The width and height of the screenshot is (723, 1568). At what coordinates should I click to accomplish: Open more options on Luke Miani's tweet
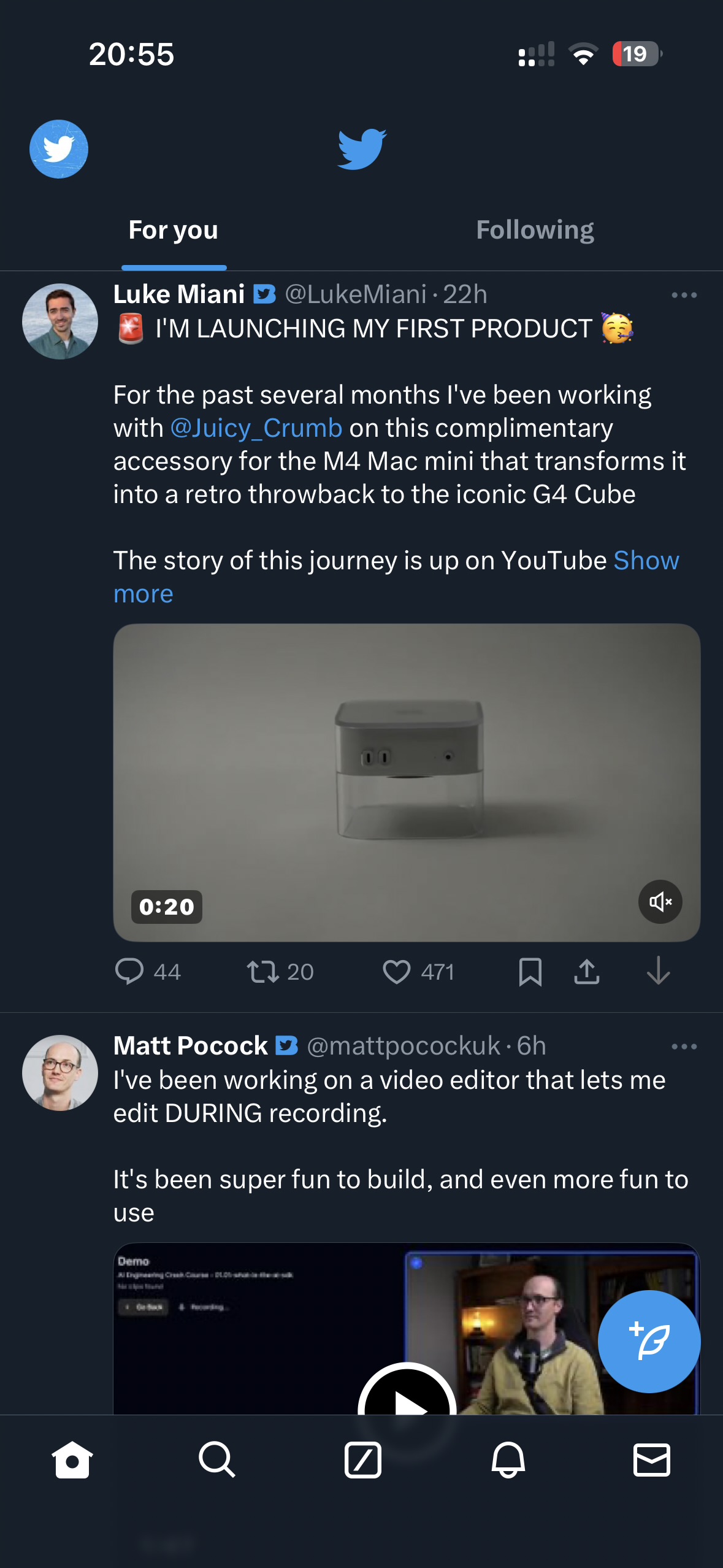[684, 295]
